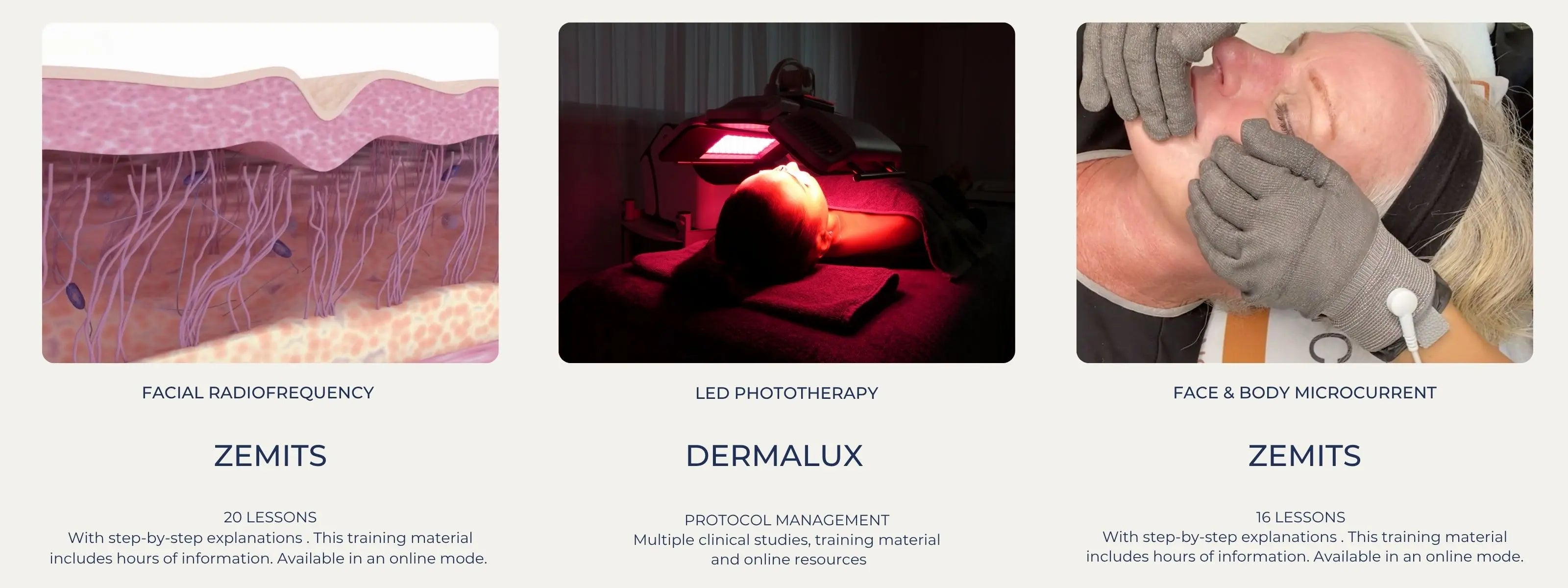Image resolution: width=1568 pixels, height=588 pixels.
Task: Click the description paragraph under 16 LESSONS
Action: (1304, 547)
